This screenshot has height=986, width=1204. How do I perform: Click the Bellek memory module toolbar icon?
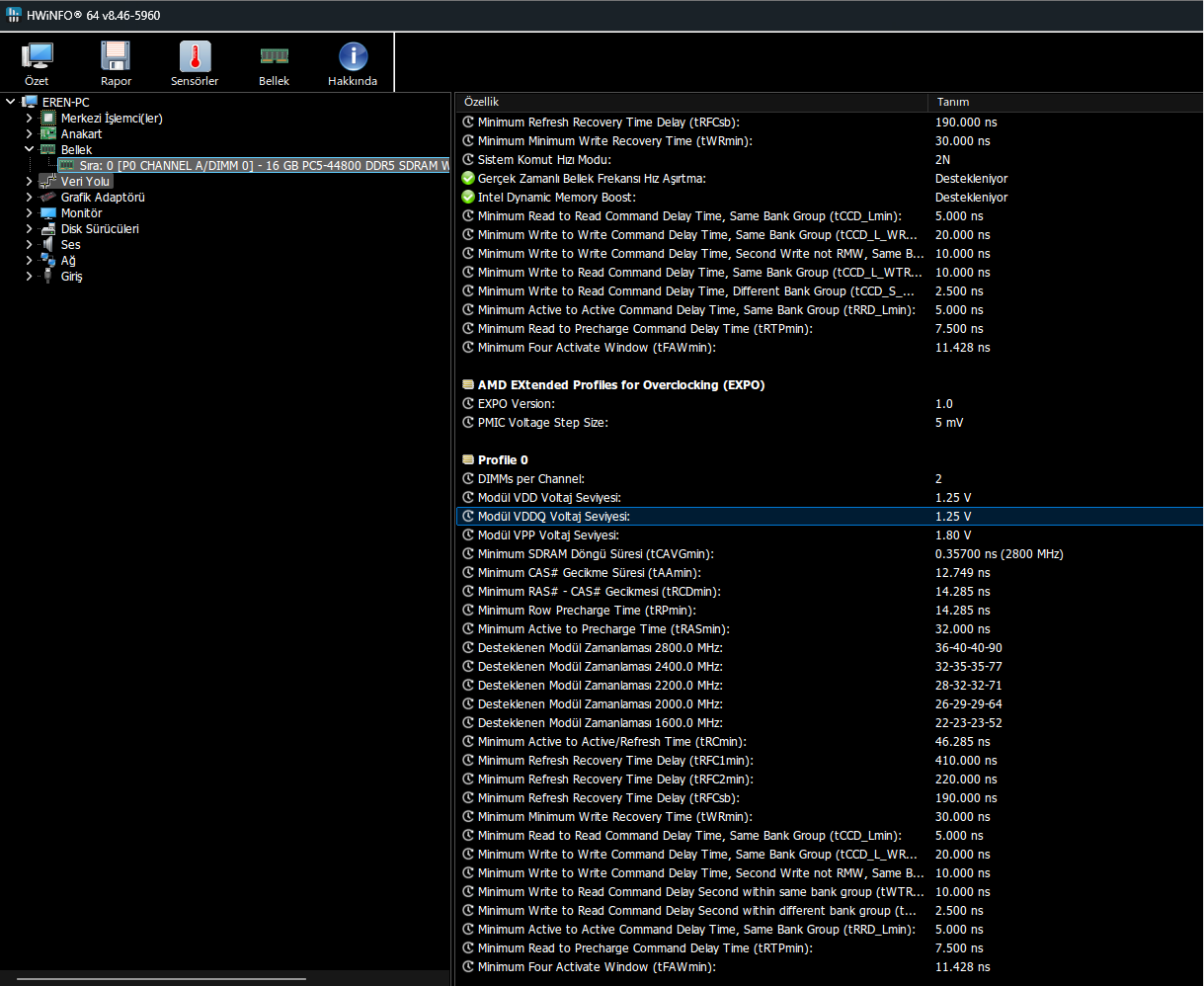click(x=274, y=55)
